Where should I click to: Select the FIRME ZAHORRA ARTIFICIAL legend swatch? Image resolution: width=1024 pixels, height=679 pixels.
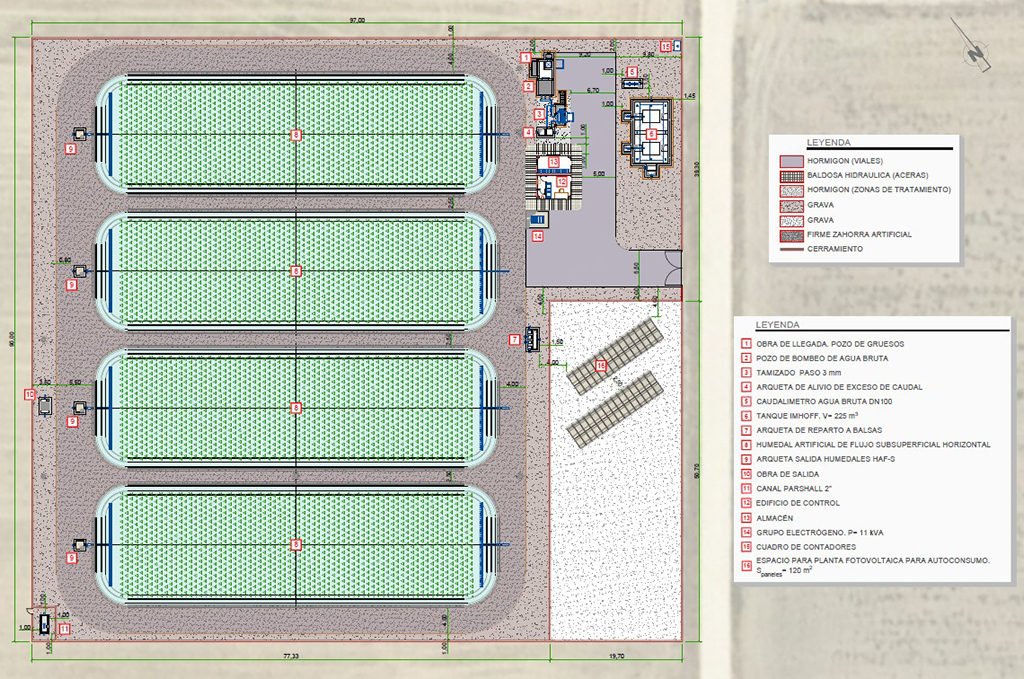click(x=792, y=234)
